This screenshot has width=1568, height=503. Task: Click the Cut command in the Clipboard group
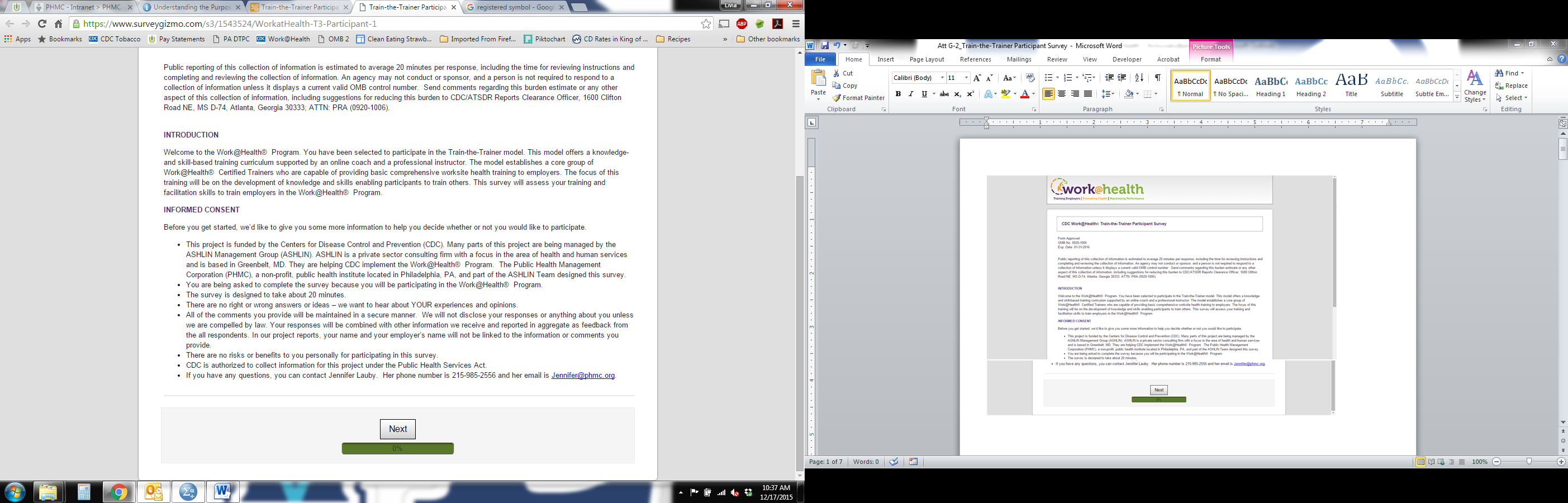point(843,73)
